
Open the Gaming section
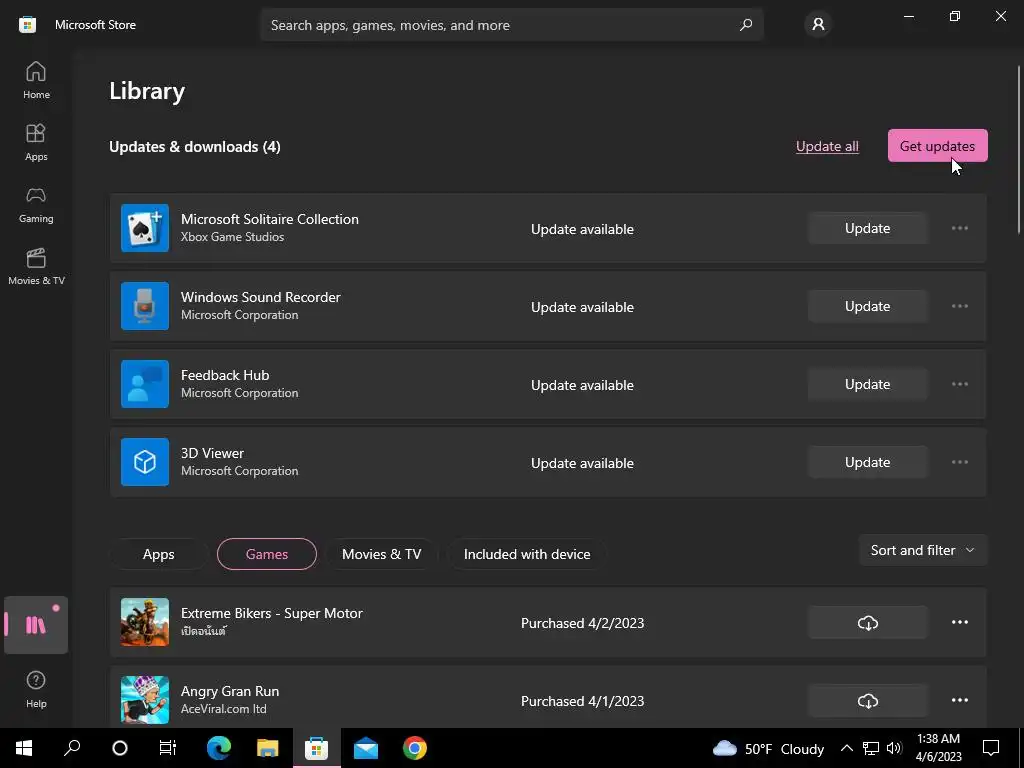point(36,204)
